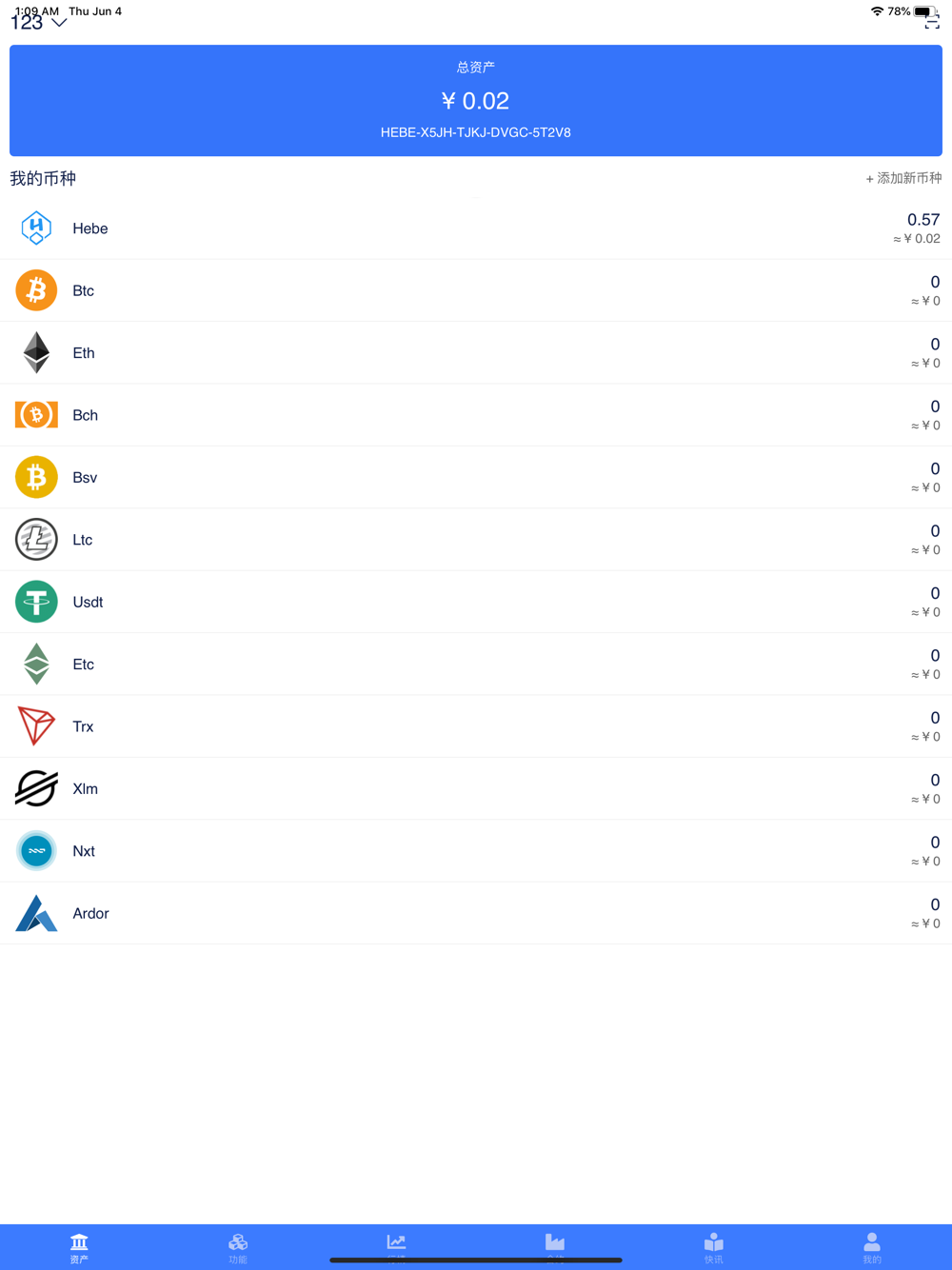
Task: Open the chart-line market tab
Action: pyautogui.click(x=396, y=1245)
